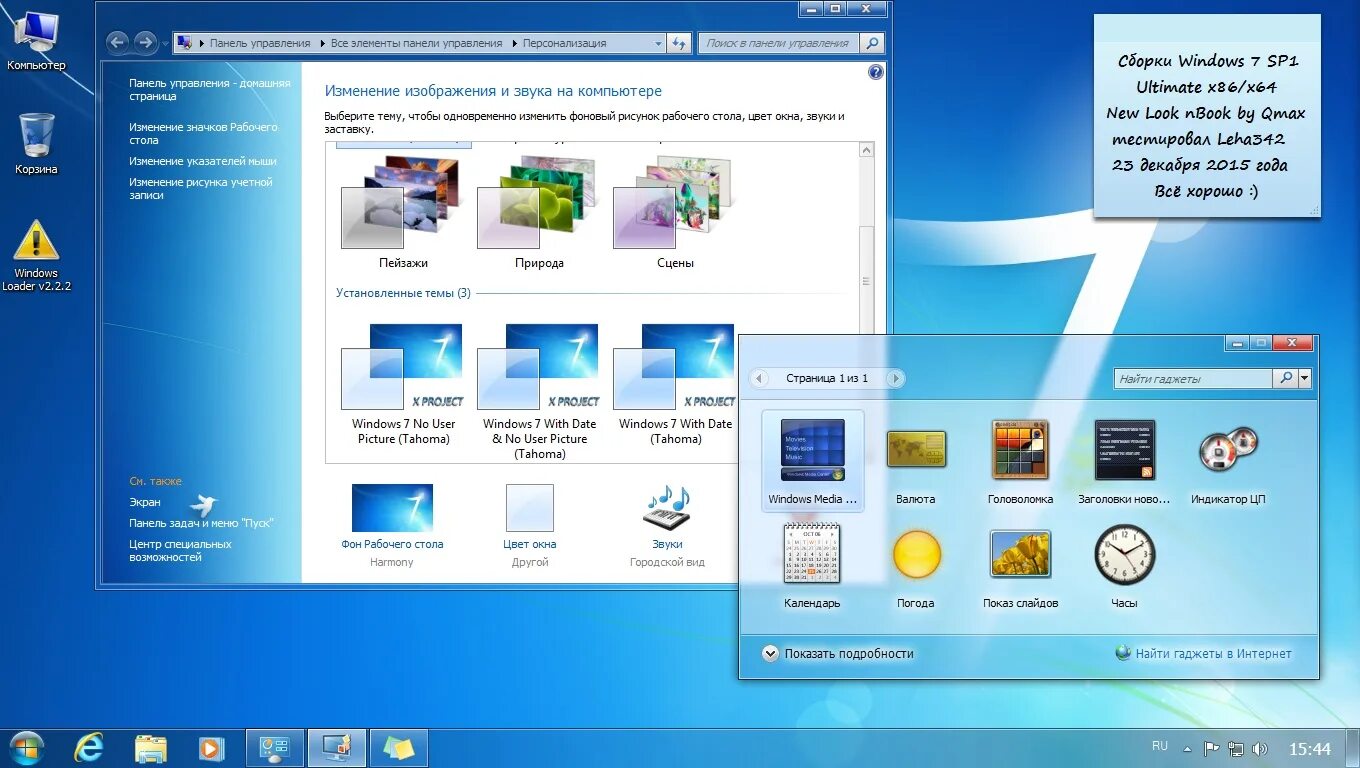Select the Головоломка puzzle gadget

pos(1020,461)
